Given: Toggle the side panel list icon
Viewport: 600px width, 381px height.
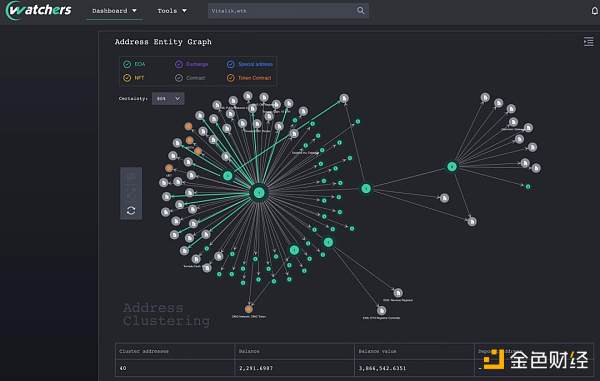Looking at the screenshot, I should pyautogui.click(x=589, y=41).
